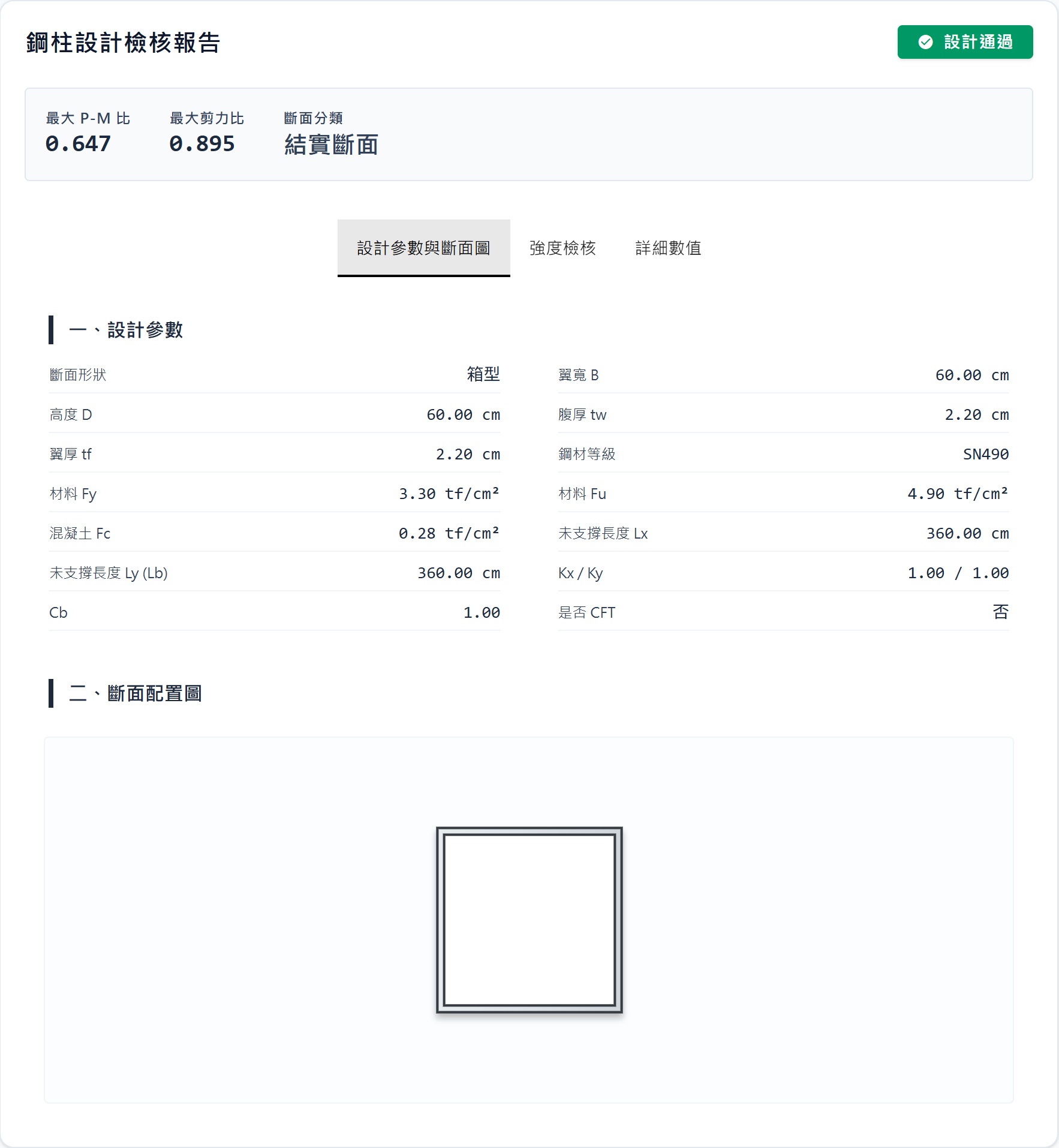Switch to the 強度檢核 tab
This screenshot has height=1148, width=1059.
[562, 248]
